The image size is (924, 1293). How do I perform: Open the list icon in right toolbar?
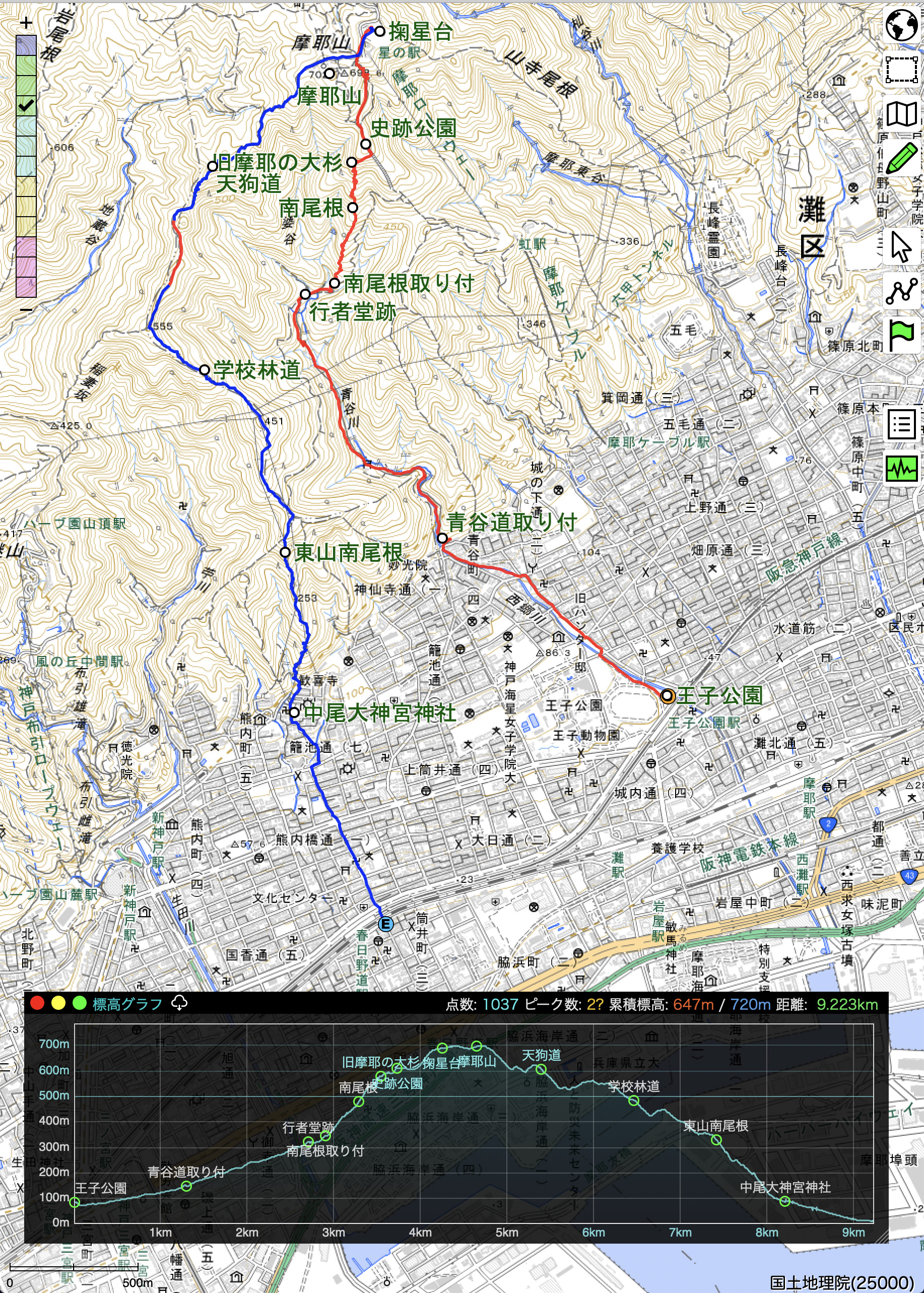[902, 425]
